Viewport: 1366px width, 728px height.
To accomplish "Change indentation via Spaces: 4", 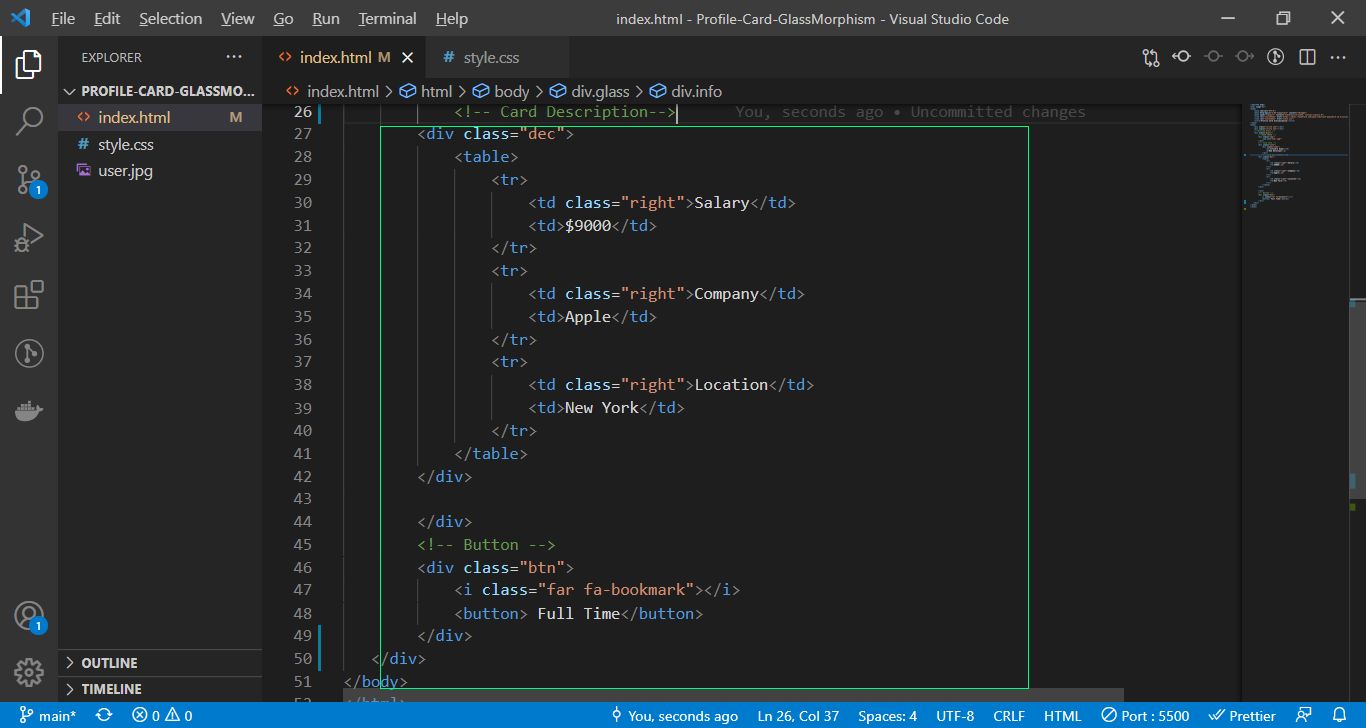I will (x=887, y=716).
